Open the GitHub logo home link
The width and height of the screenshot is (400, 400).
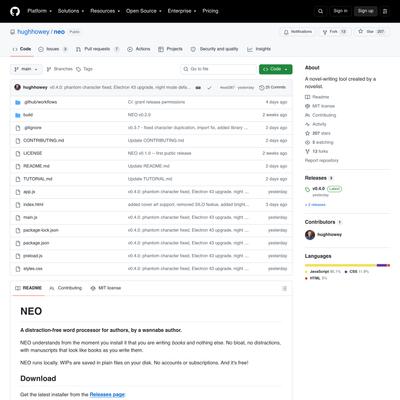coord(15,11)
